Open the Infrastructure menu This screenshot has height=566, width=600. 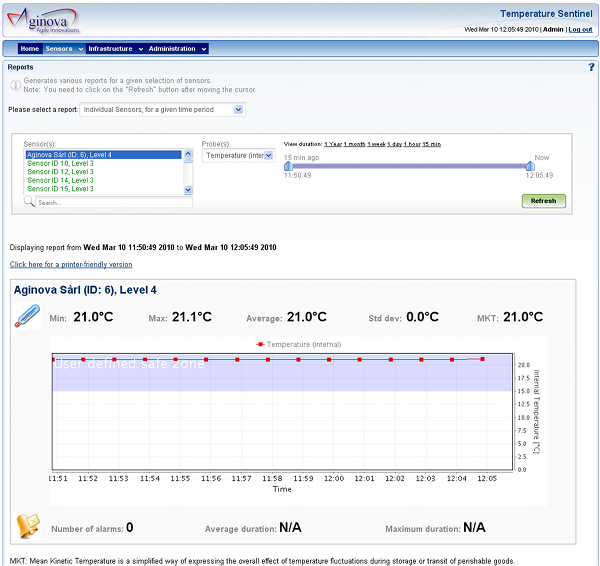pos(114,48)
